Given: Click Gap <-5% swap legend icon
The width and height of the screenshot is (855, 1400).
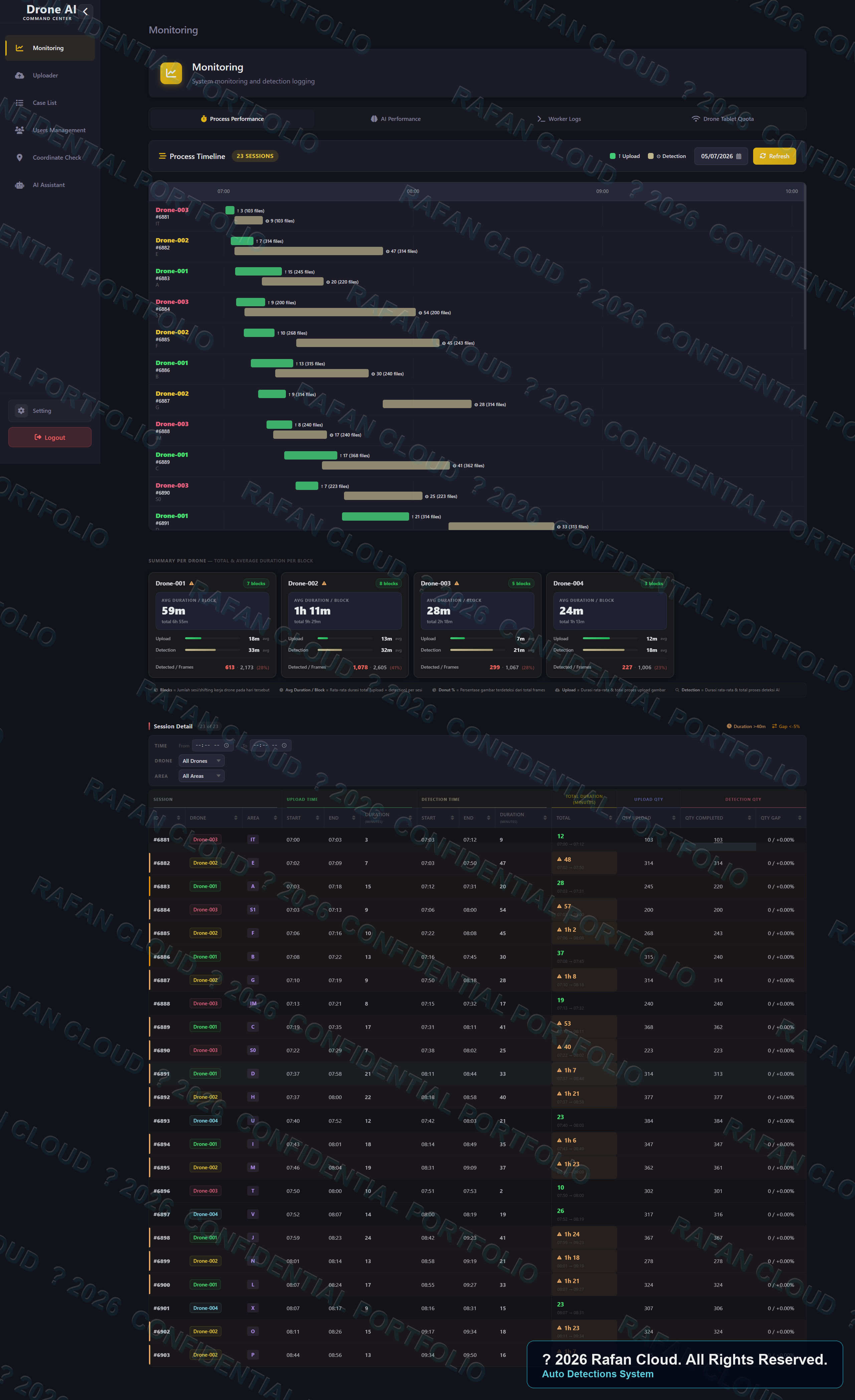Looking at the screenshot, I should (x=774, y=726).
